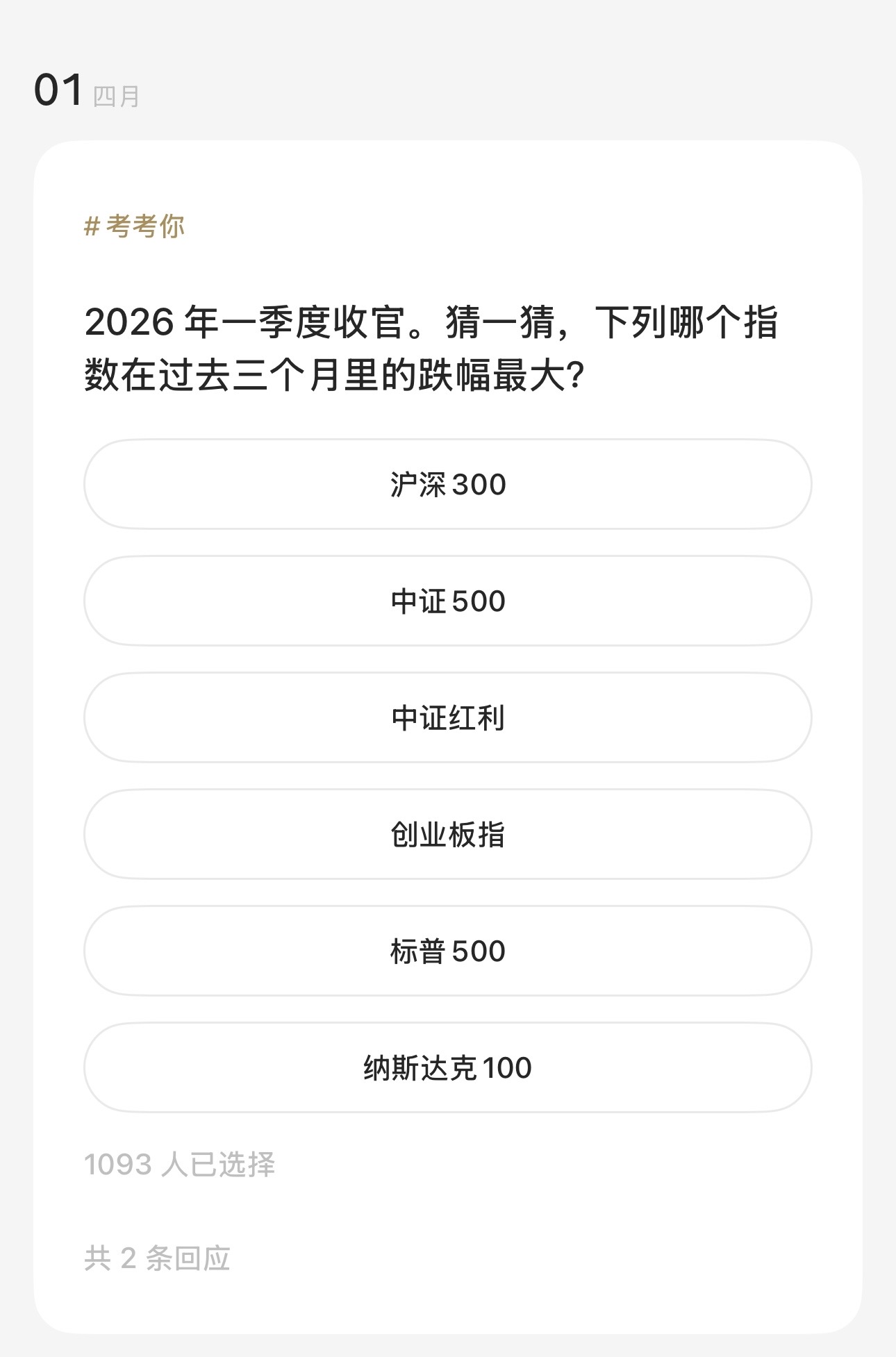This screenshot has height=1357, width=896.
Task: View the 共 2 条回应 responses
Action: pos(157,1258)
